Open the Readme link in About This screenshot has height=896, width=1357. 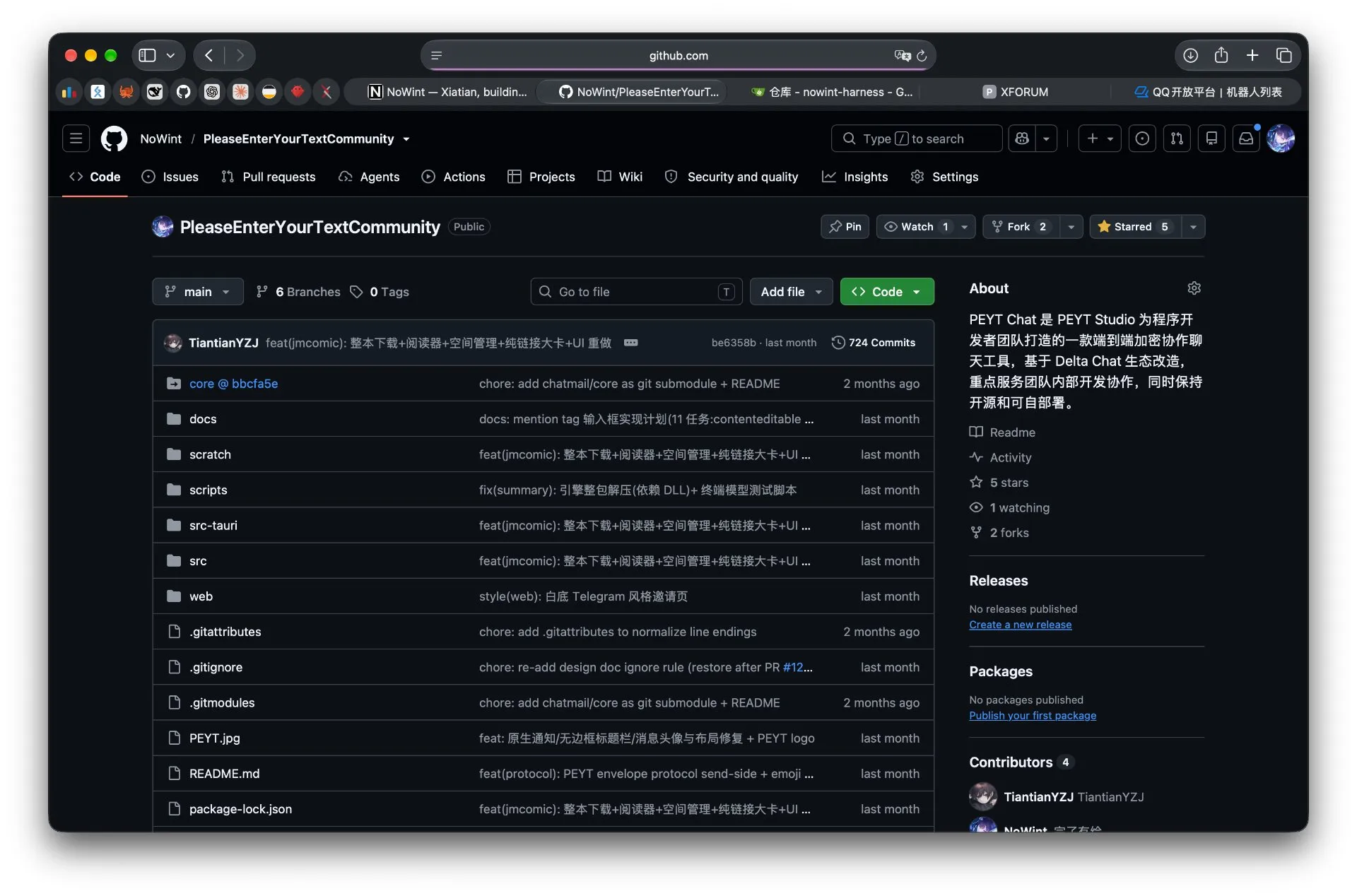[1002, 432]
